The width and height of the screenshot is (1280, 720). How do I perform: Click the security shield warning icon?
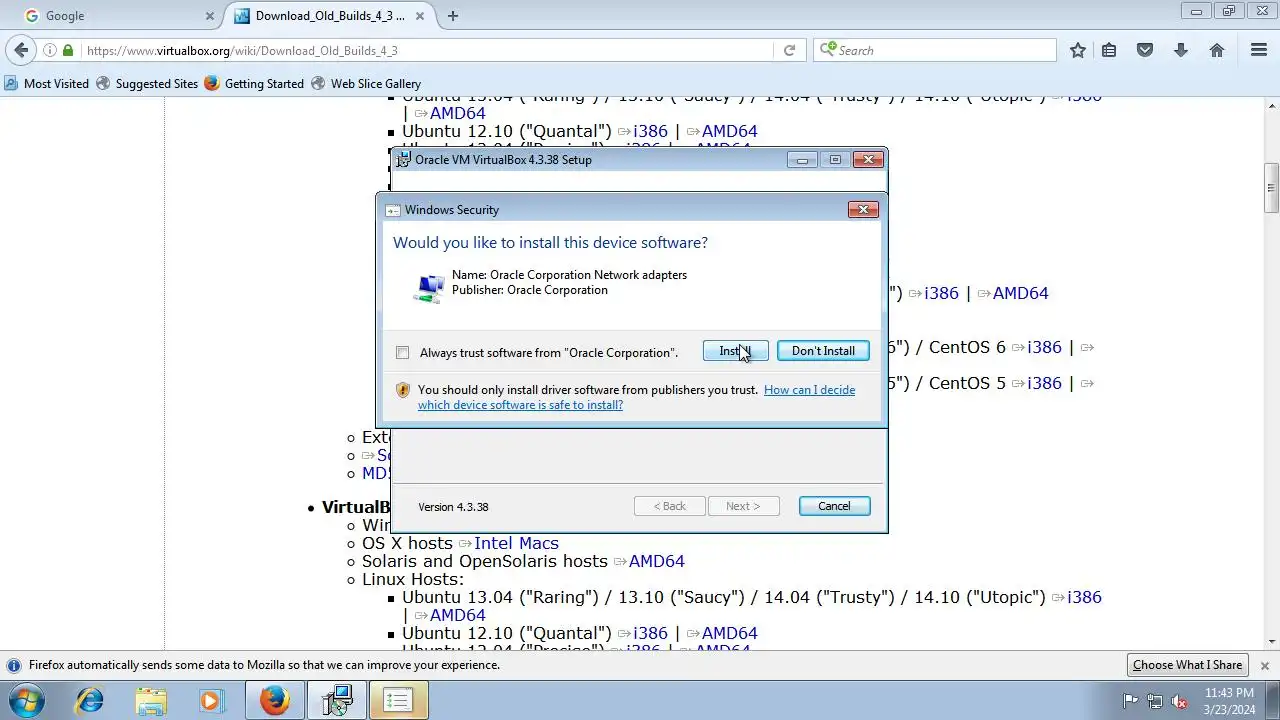tap(403, 390)
